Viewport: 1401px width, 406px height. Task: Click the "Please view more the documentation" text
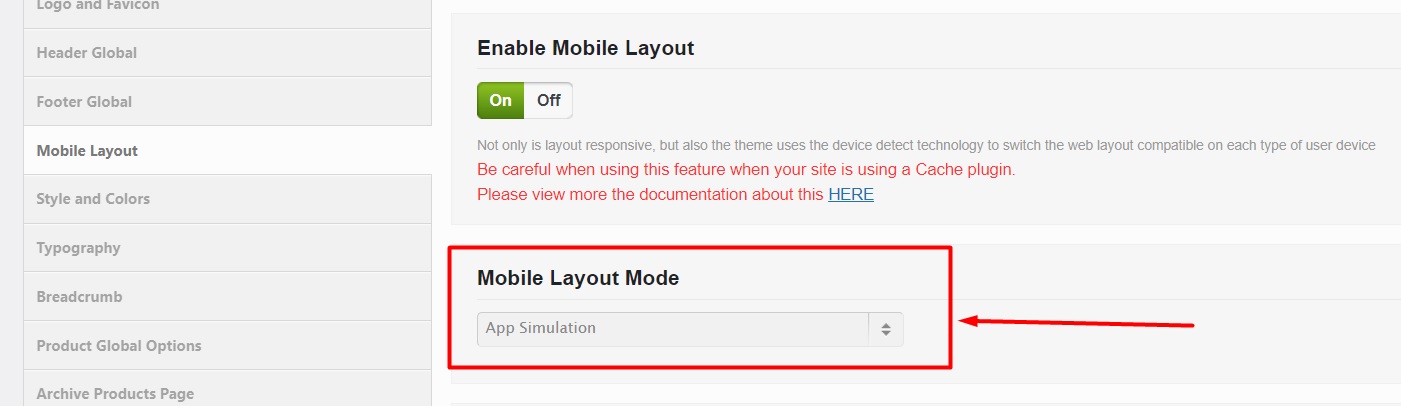pos(650,194)
